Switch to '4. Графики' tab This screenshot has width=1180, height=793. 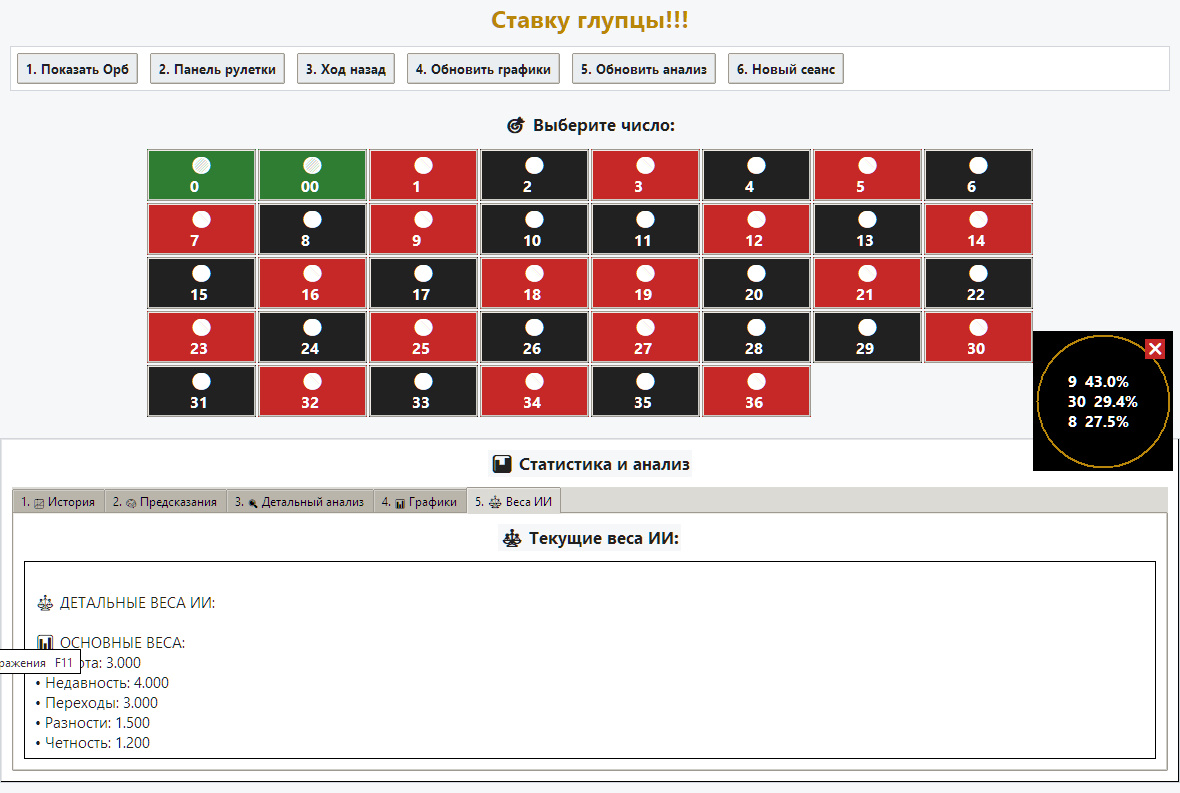point(419,502)
